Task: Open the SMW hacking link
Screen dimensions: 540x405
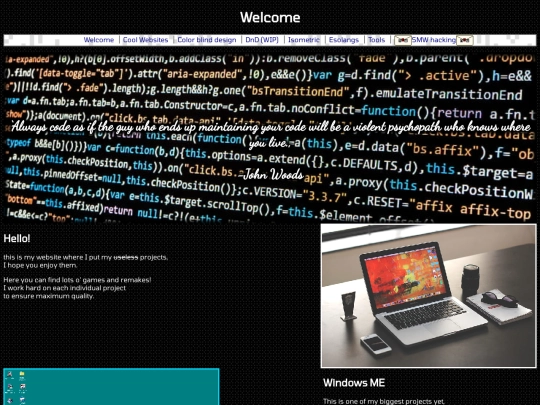Action: click(434, 40)
